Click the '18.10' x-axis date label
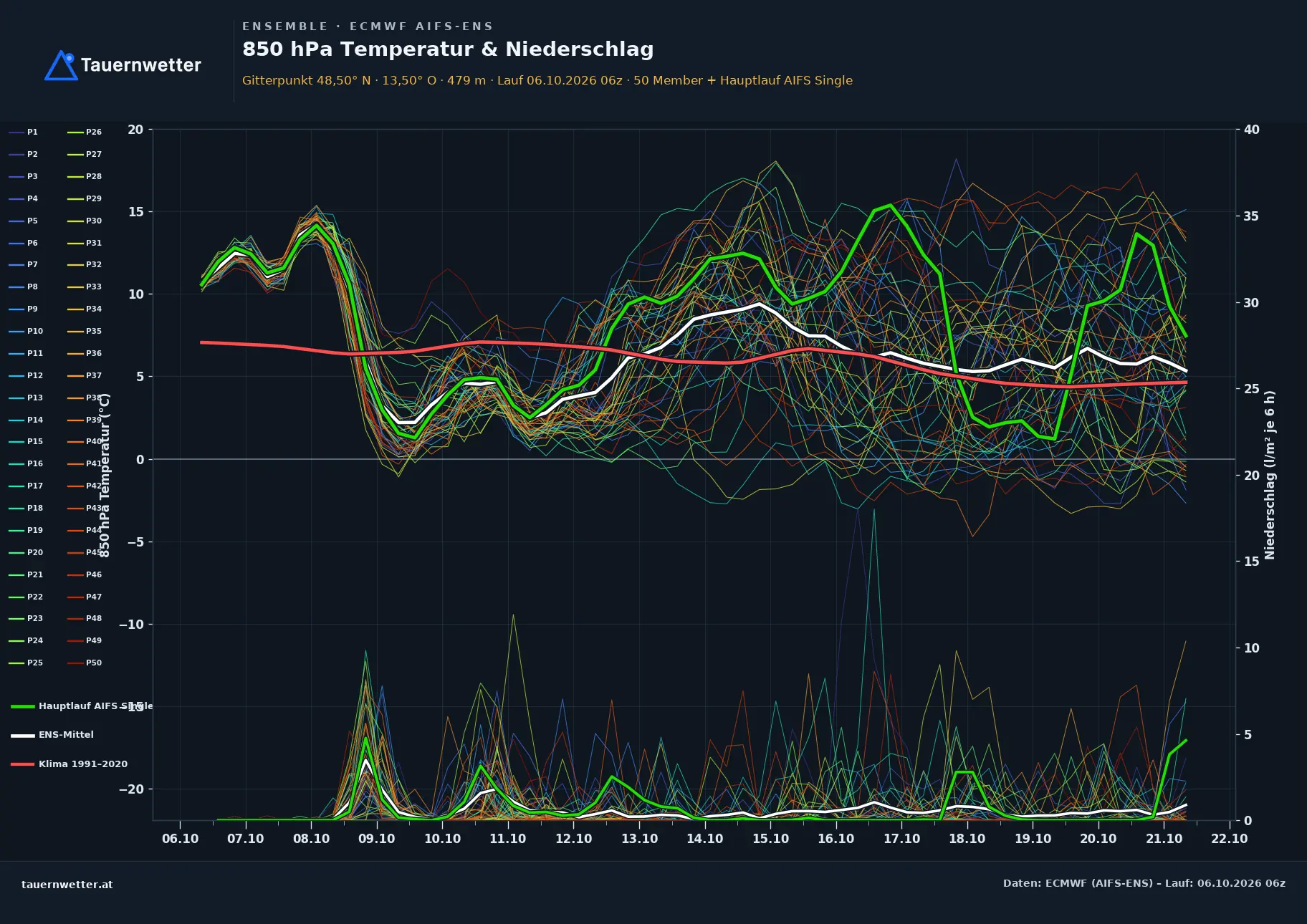This screenshot has height=924, width=1307. (967, 839)
